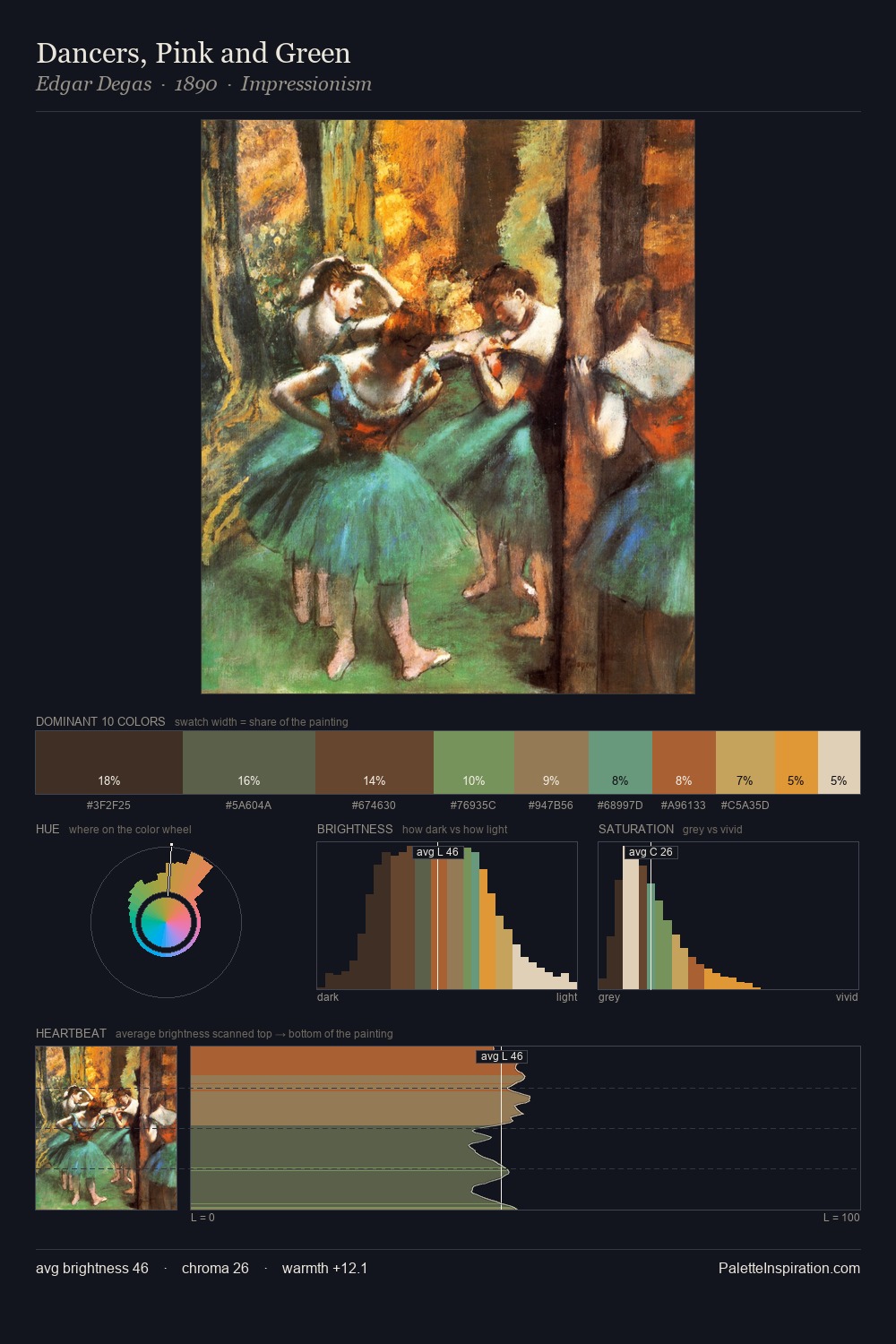Select the hex label #A96133
Image resolution: width=896 pixels, height=1344 pixels.
click(x=683, y=806)
